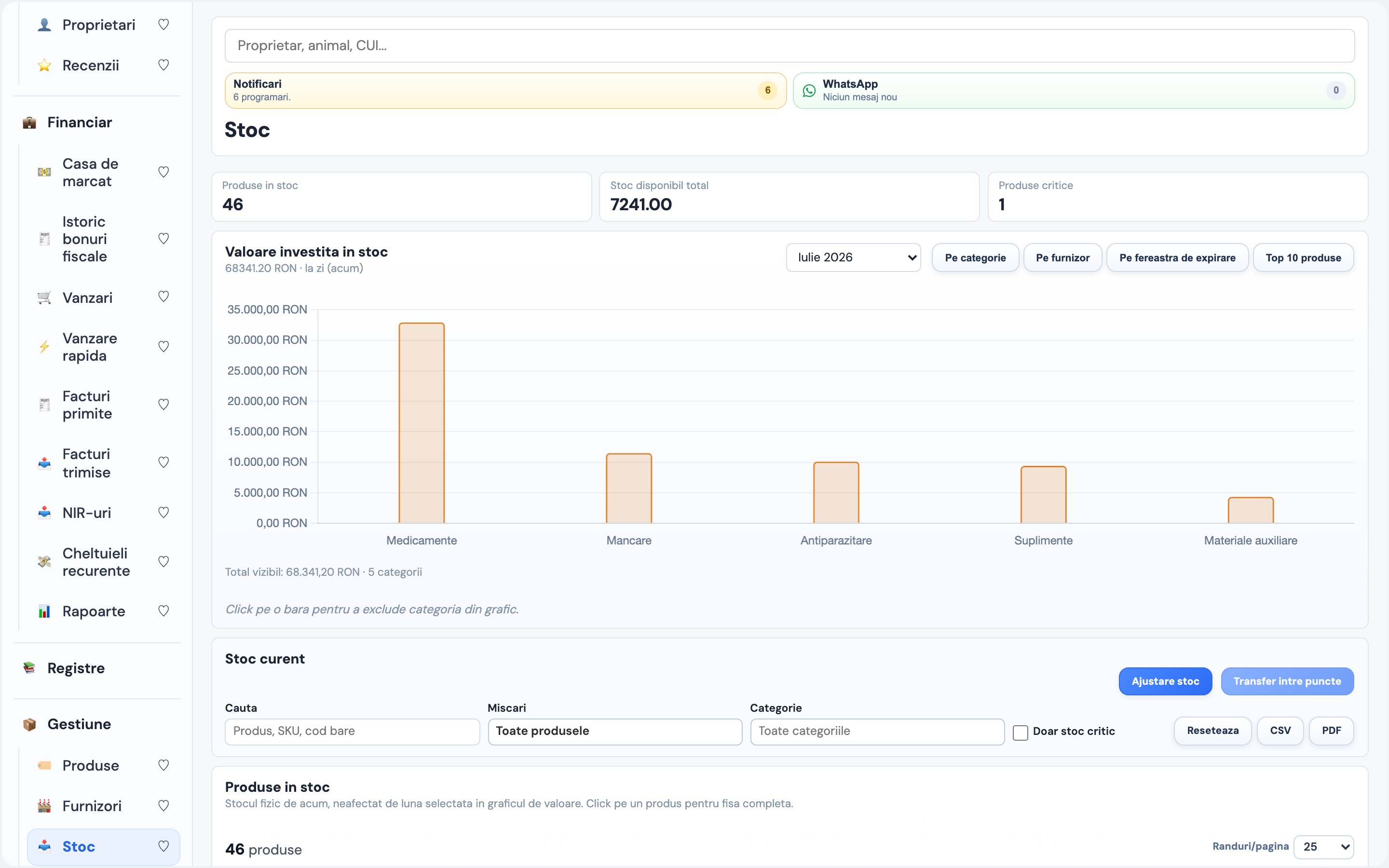This screenshot has width=1389, height=868.
Task: Favorite Proprietari with its heart icon
Action: click(163, 25)
